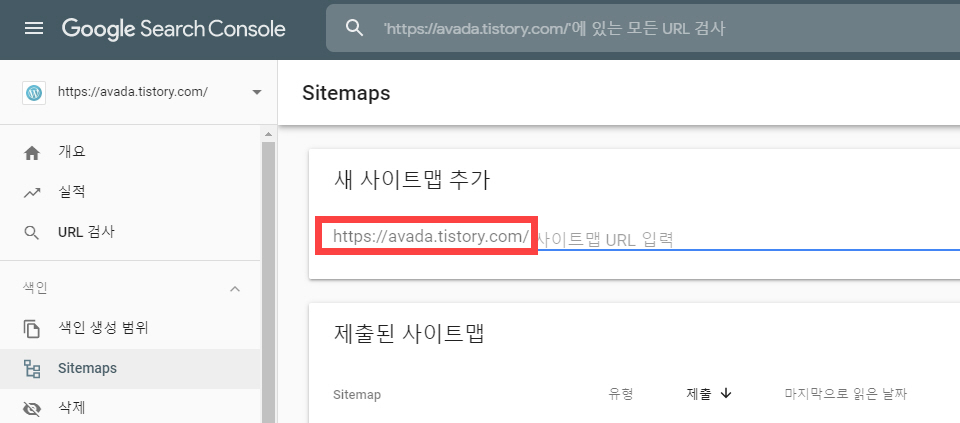Click the pages icon for 색인 생성 범위
The width and height of the screenshot is (960, 423).
32,329
